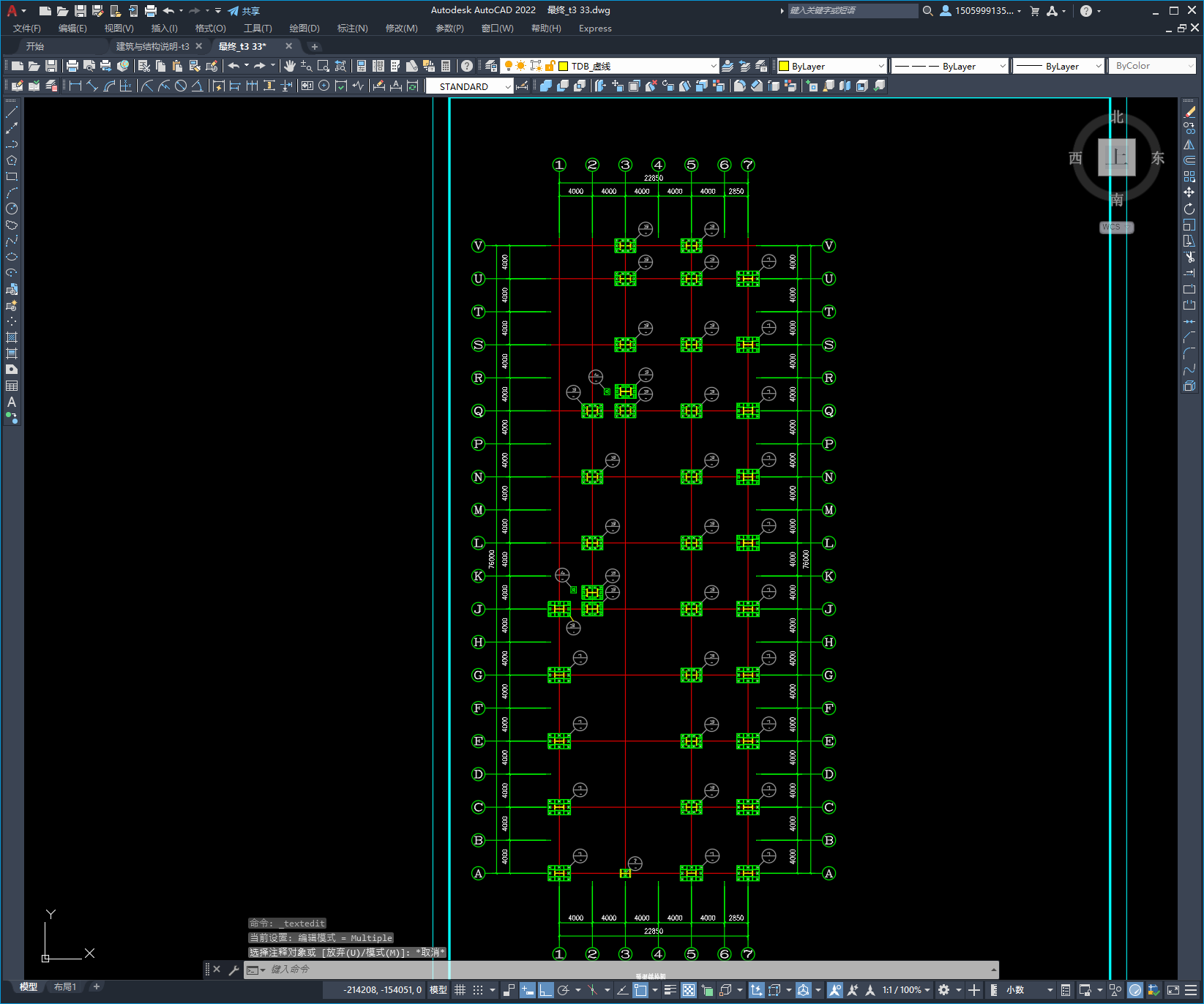
Task: Toggle Polar tracking in the status bar
Action: pos(563,990)
